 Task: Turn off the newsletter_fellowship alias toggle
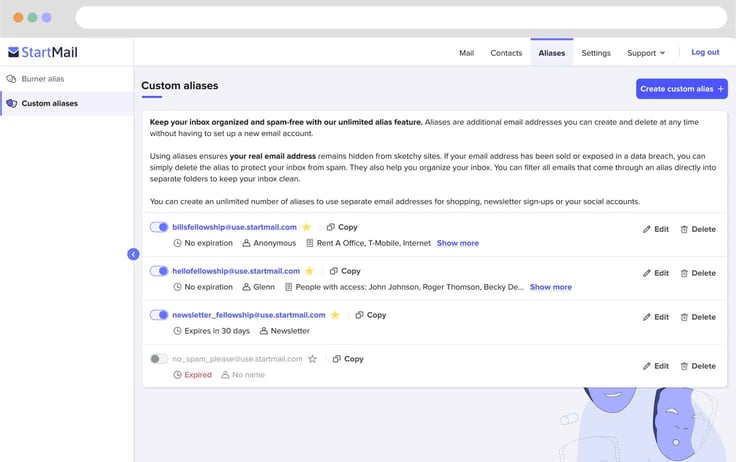coord(159,315)
